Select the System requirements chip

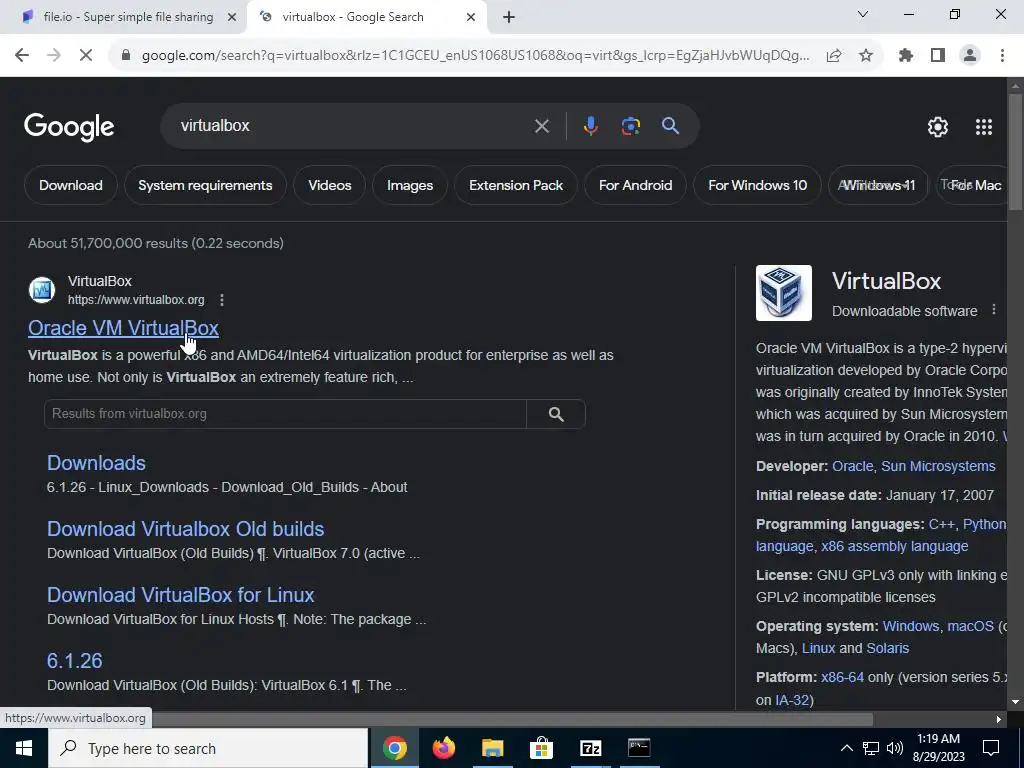click(x=205, y=185)
